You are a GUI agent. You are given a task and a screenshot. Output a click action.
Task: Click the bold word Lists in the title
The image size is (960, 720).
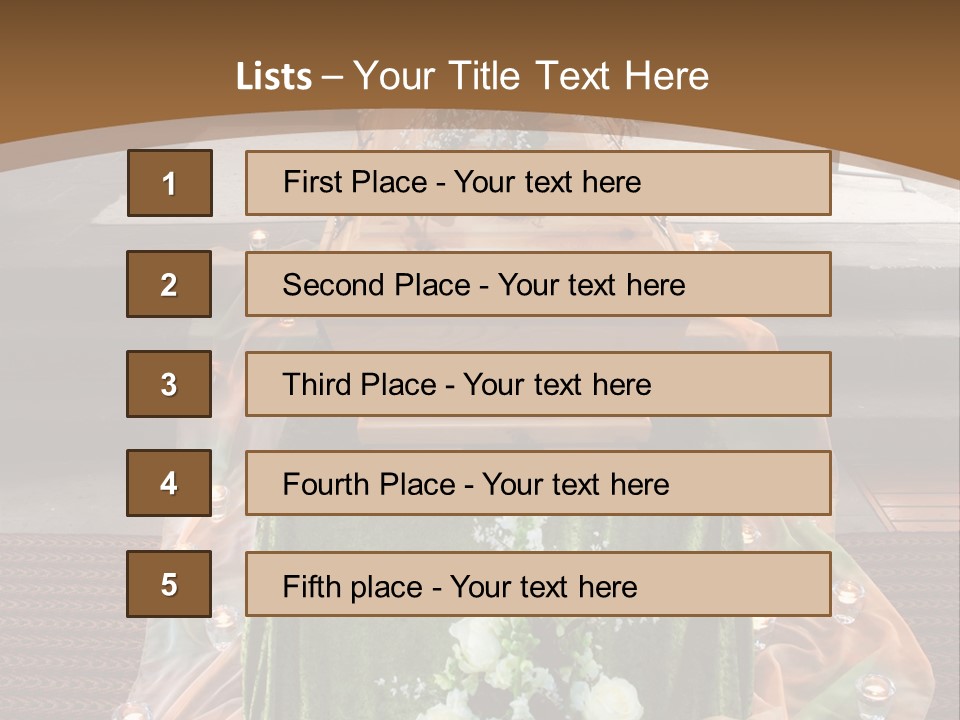(274, 77)
